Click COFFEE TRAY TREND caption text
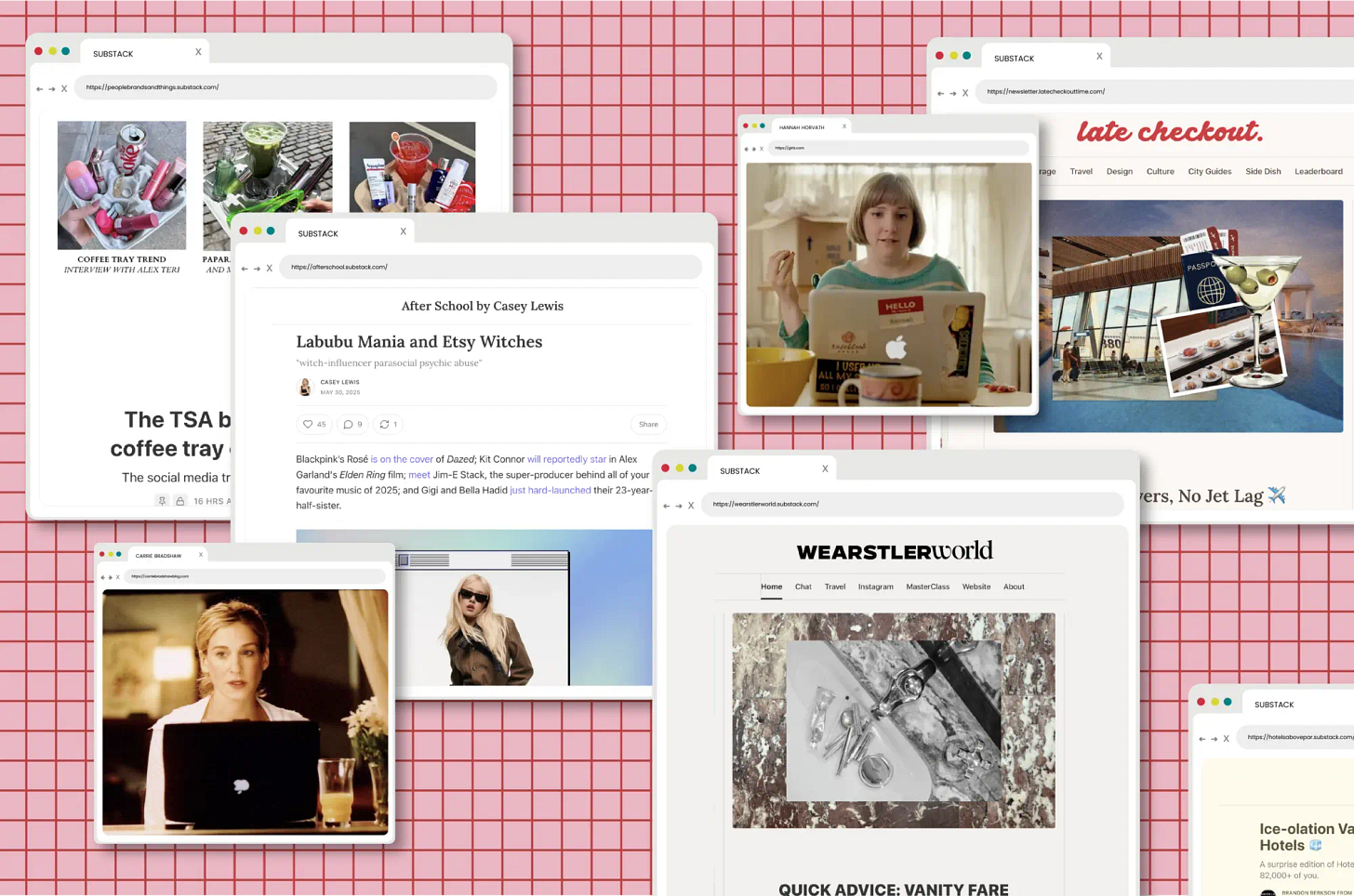This screenshot has width=1354, height=896. (x=122, y=259)
